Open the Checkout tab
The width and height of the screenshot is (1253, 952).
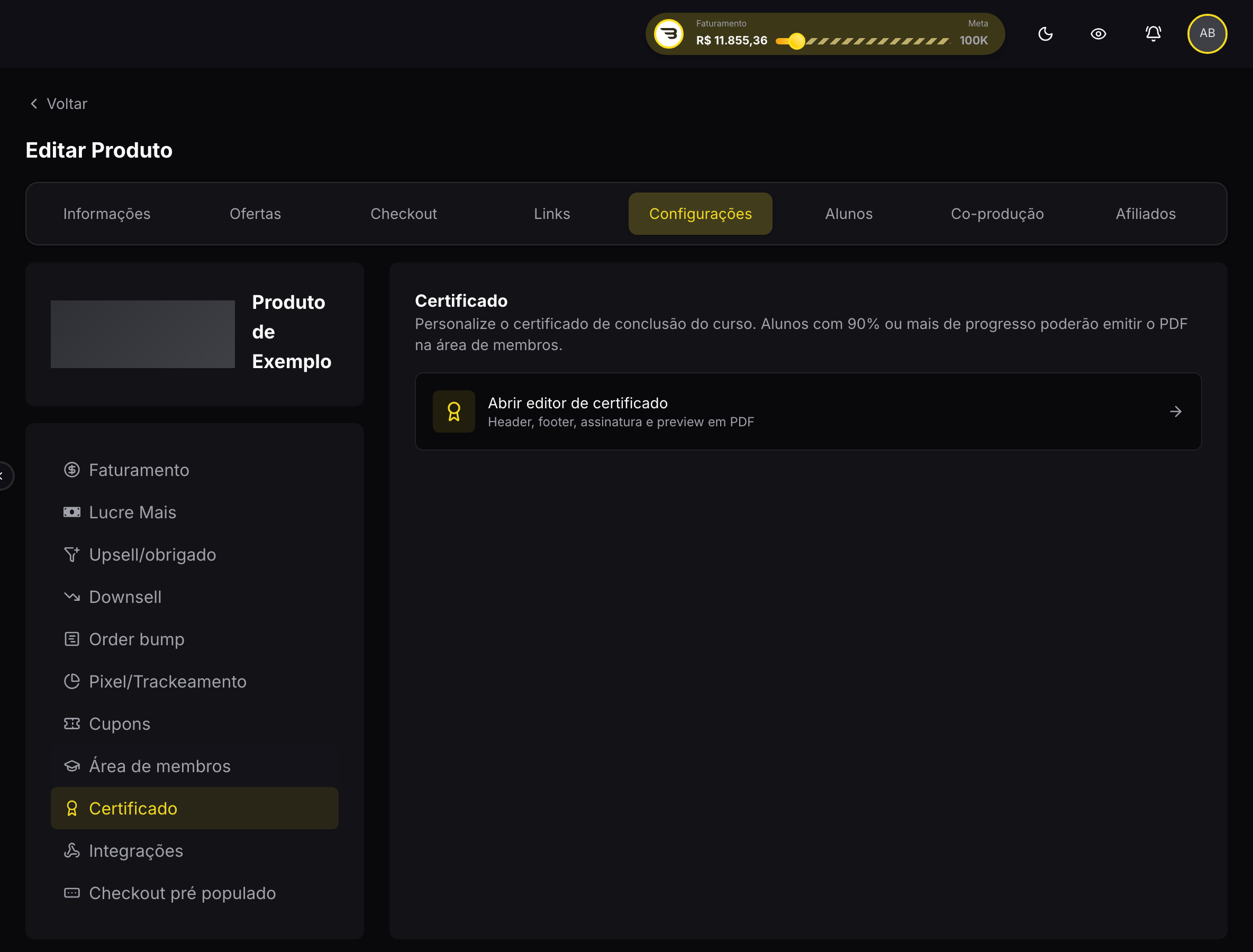(x=404, y=214)
